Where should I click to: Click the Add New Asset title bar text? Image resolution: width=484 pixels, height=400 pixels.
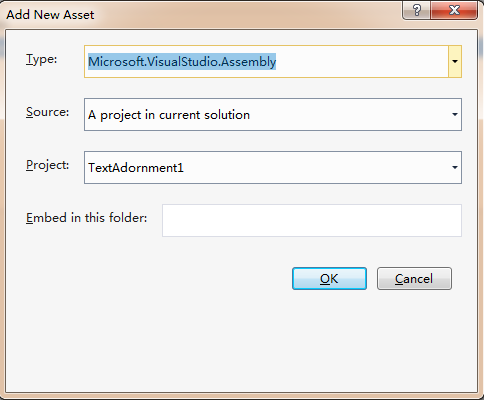click(50, 15)
